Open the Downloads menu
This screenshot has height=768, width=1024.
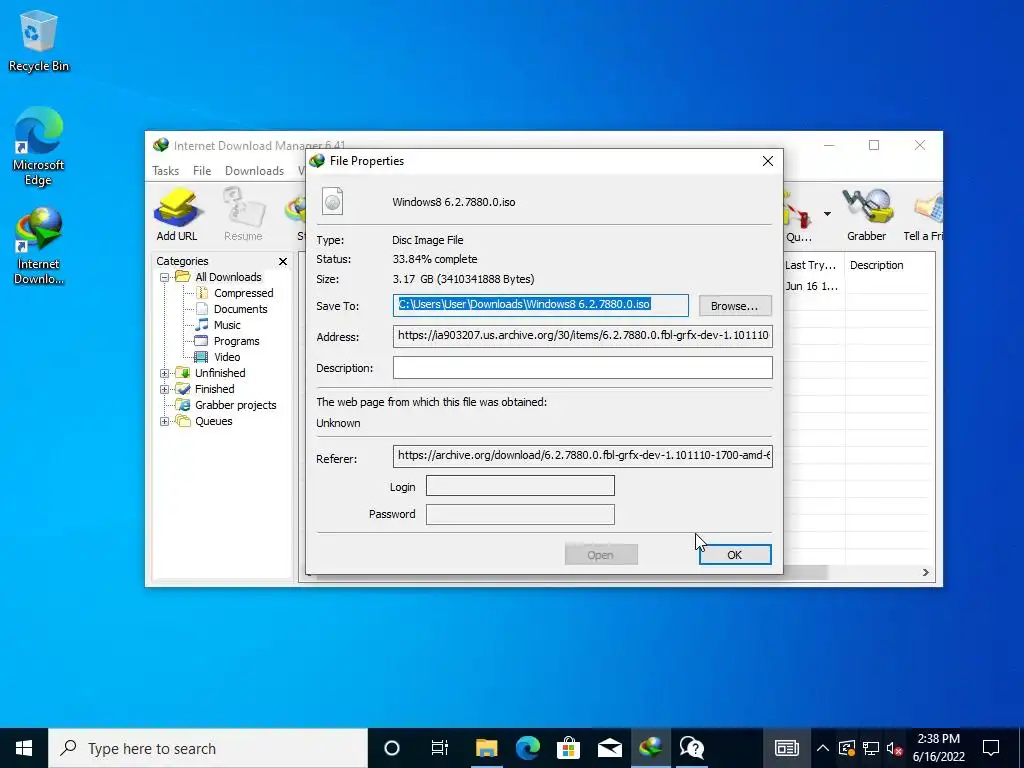(254, 170)
